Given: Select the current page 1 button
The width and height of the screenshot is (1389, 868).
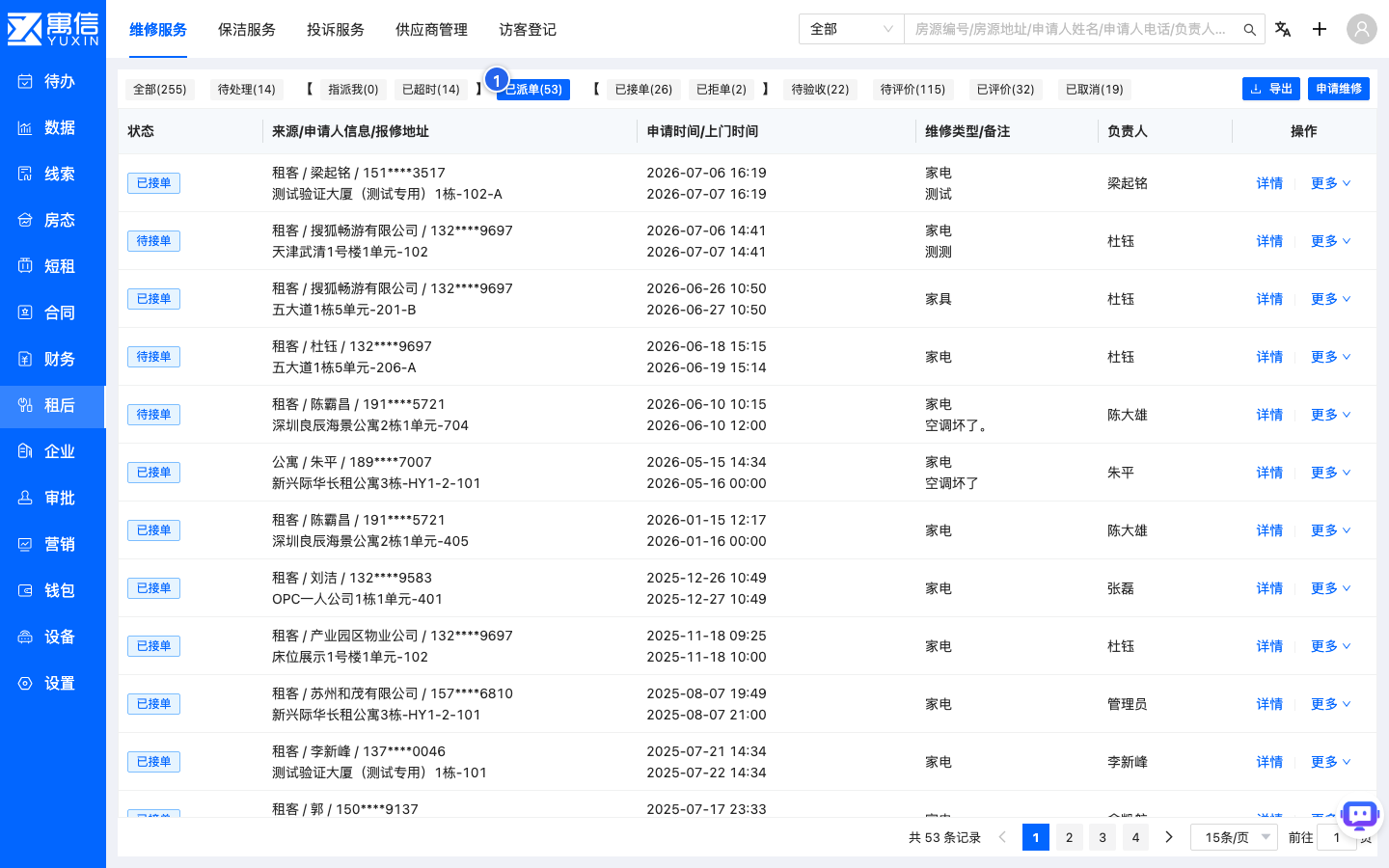Looking at the screenshot, I should click(1036, 837).
